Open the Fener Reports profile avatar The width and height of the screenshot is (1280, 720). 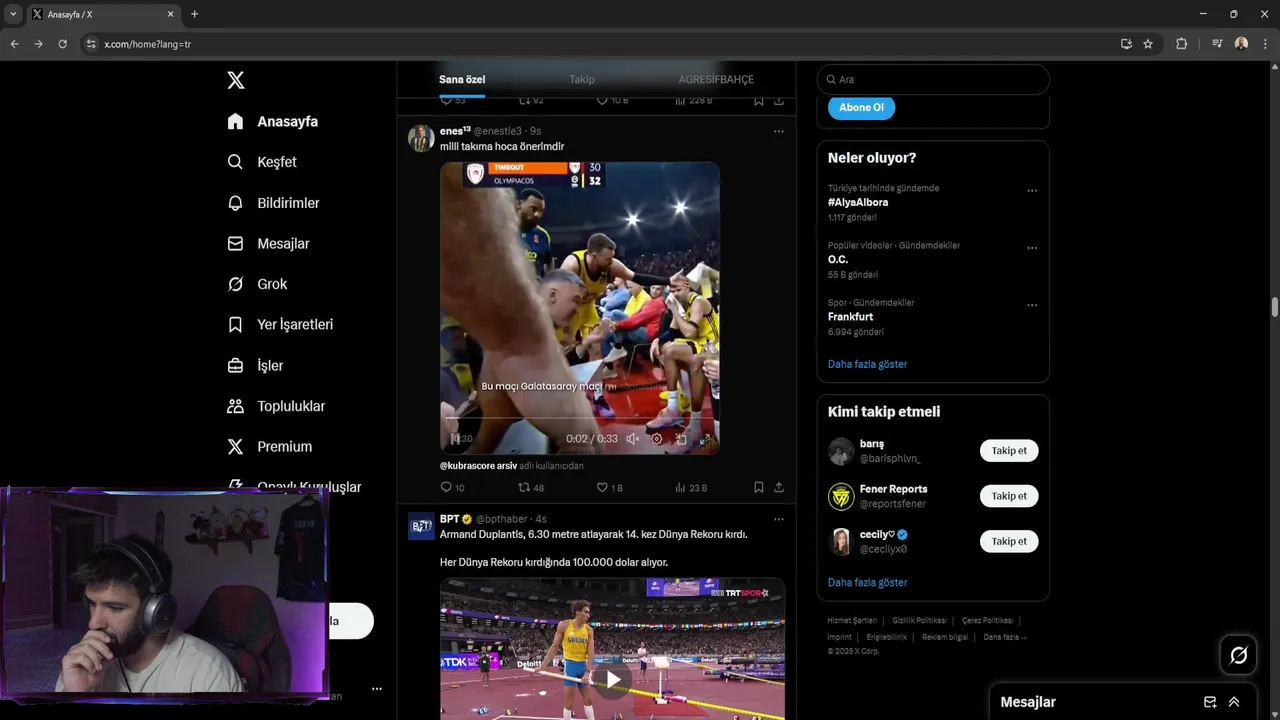pyautogui.click(x=841, y=496)
